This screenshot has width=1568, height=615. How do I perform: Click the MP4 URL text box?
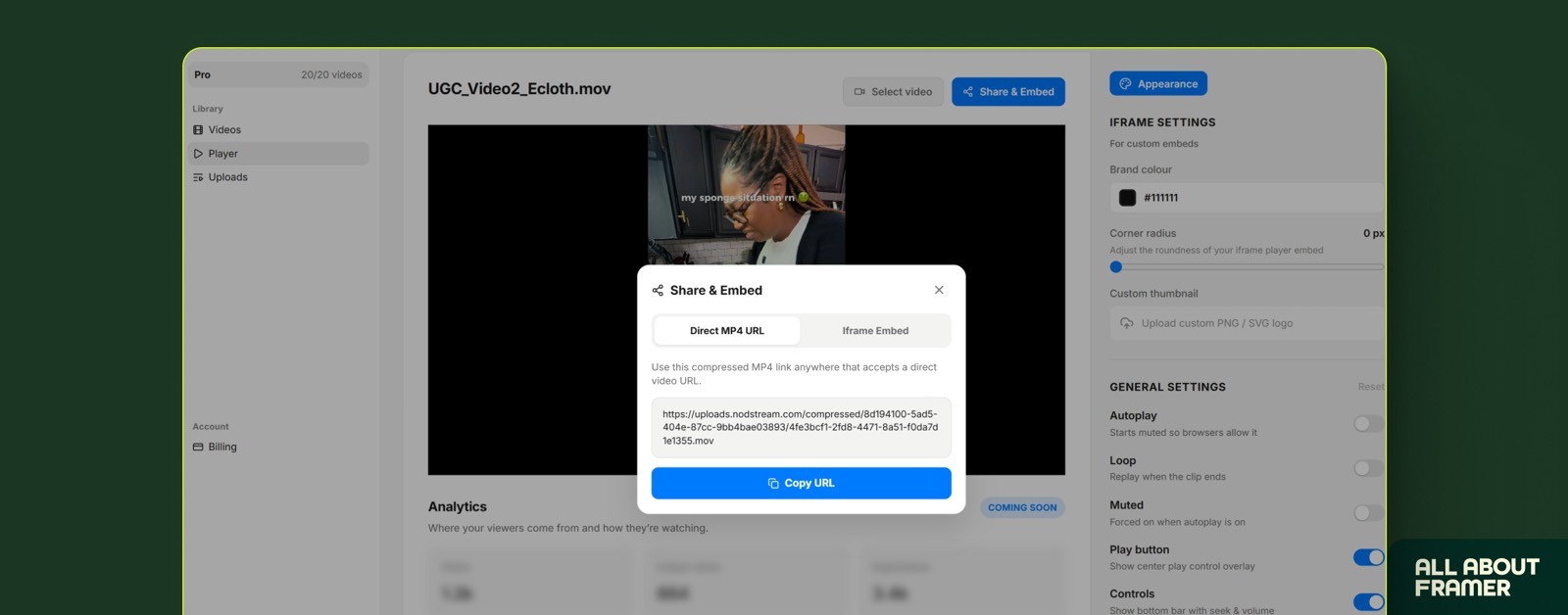tap(802, 427)
